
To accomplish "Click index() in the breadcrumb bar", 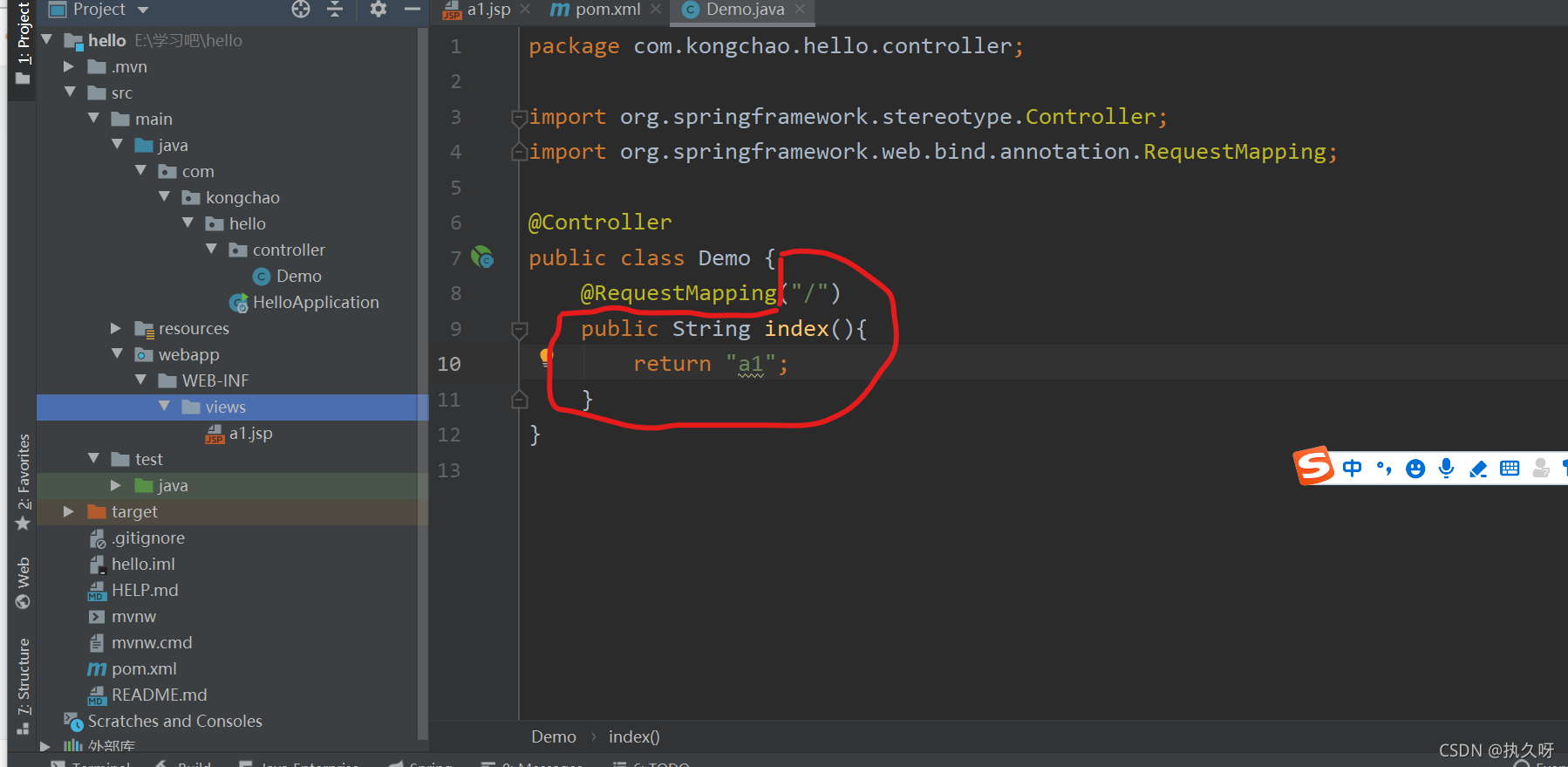I will [x=634, y=736].
